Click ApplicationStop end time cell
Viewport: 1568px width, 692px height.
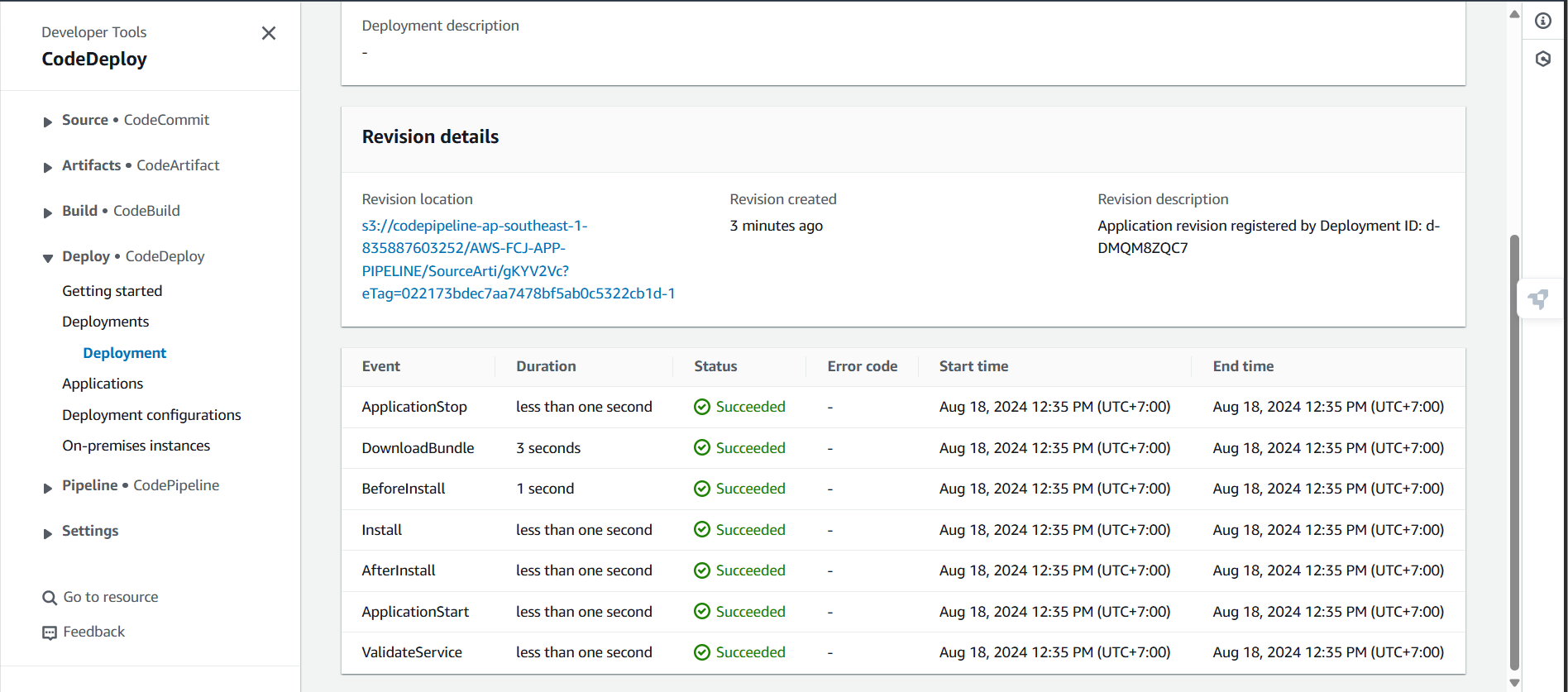pyautogui.click(x=1328, y=407)
